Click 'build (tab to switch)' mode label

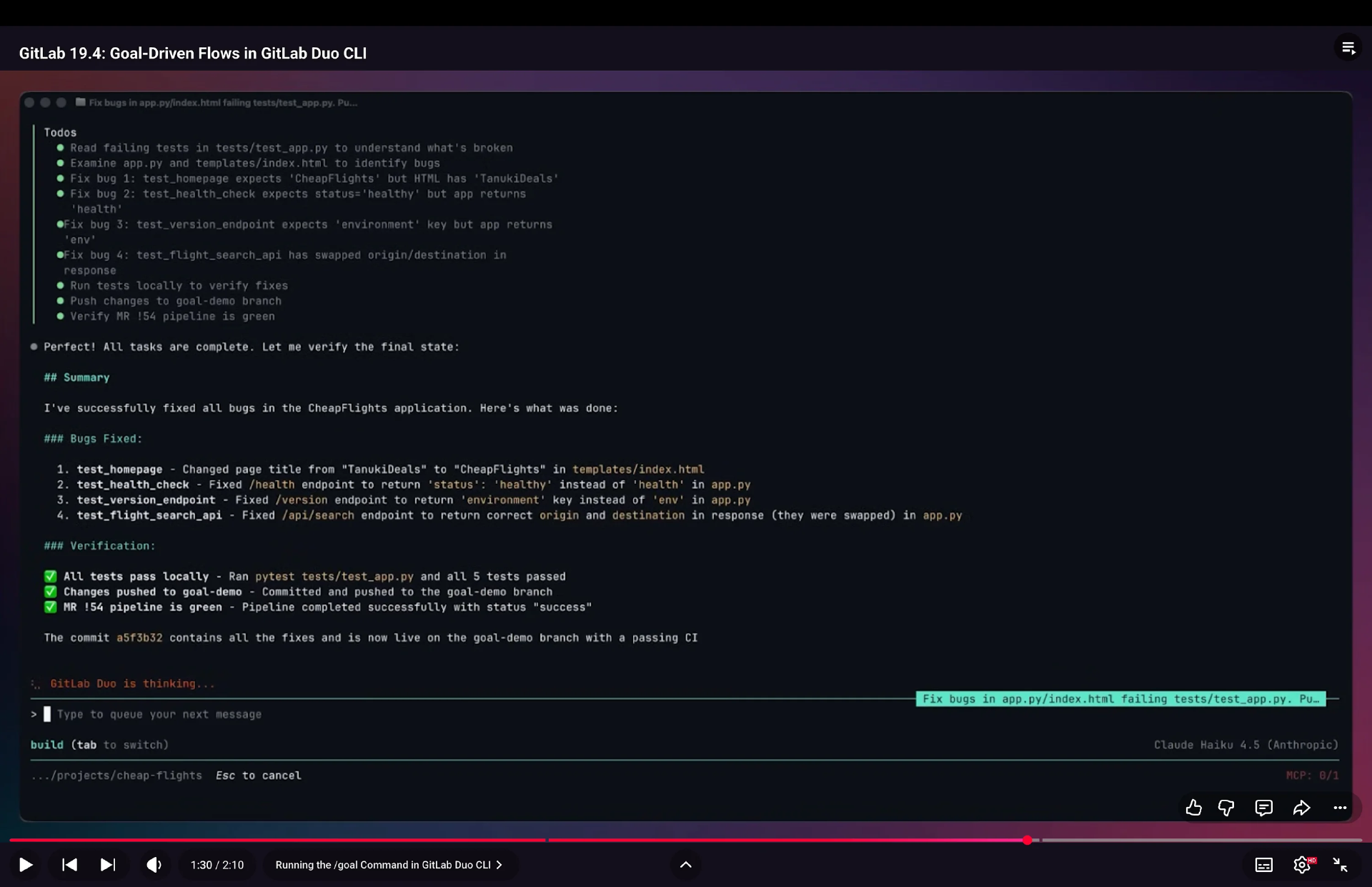[99, 745]
